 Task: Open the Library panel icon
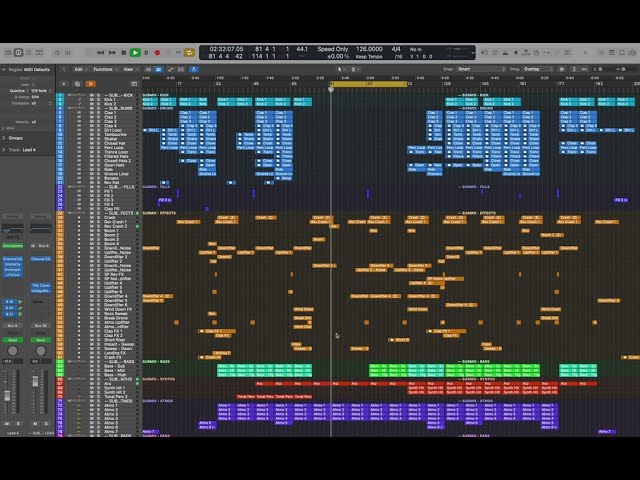pos(8,53)
